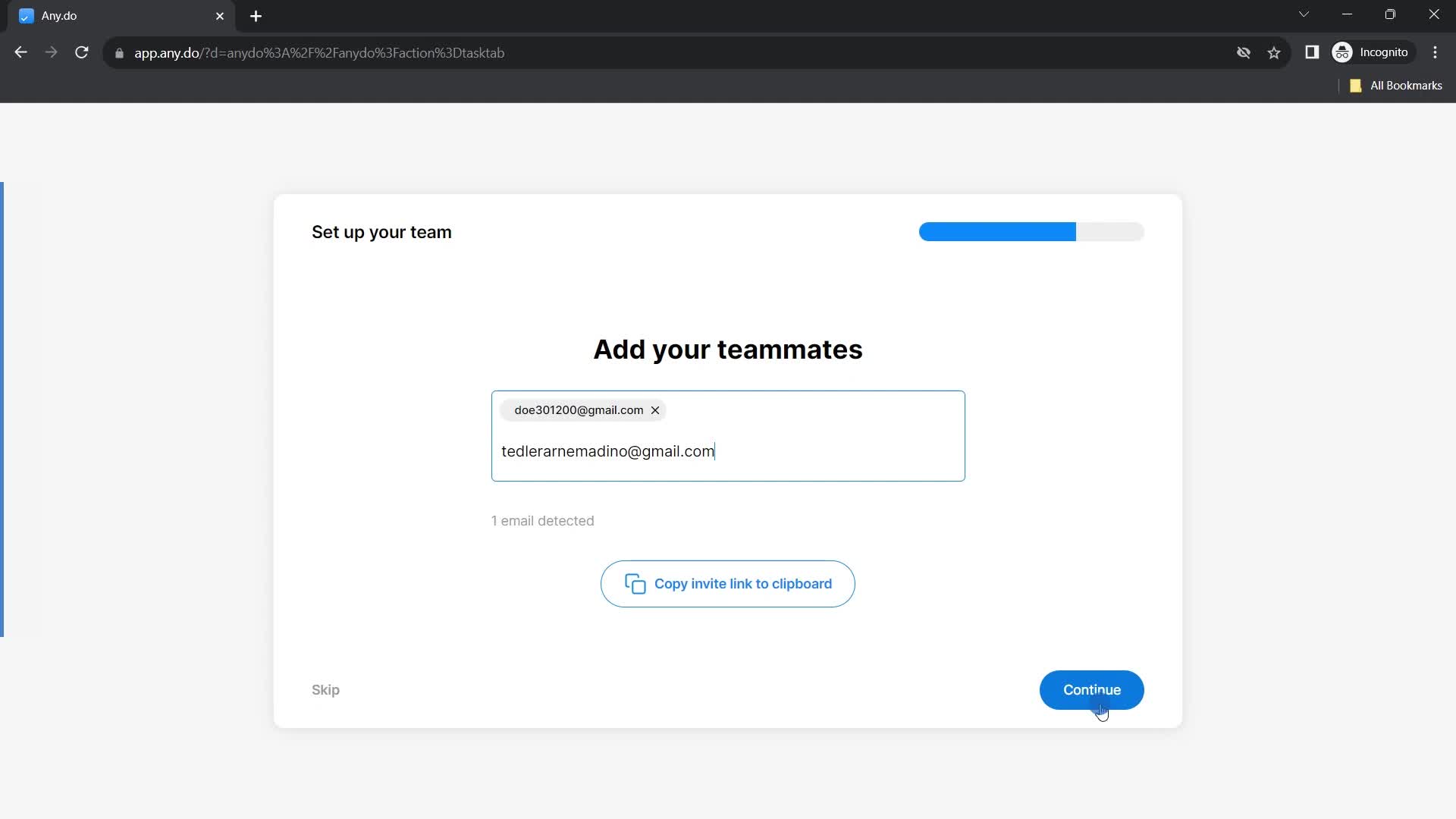Click the copy invite link icon
The image size is (1456, 819).
[x=635, y=584]
